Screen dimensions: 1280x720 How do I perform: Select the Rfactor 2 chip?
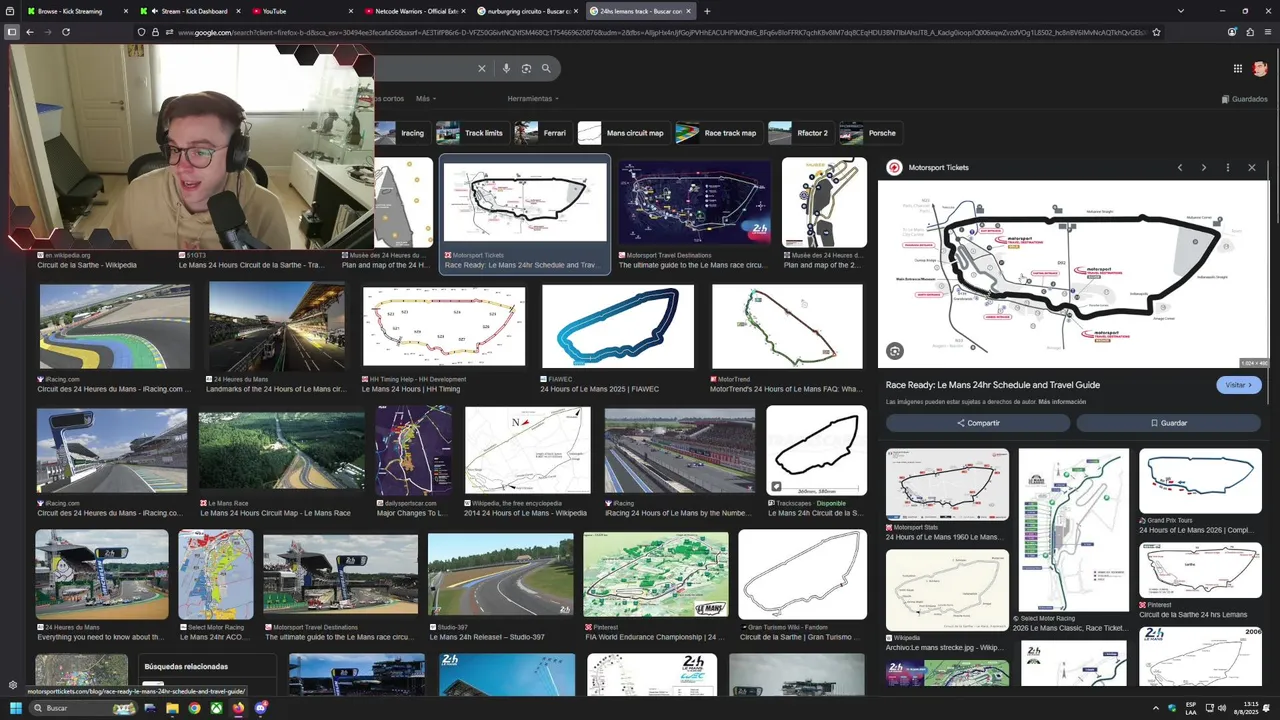click(800, 133)
